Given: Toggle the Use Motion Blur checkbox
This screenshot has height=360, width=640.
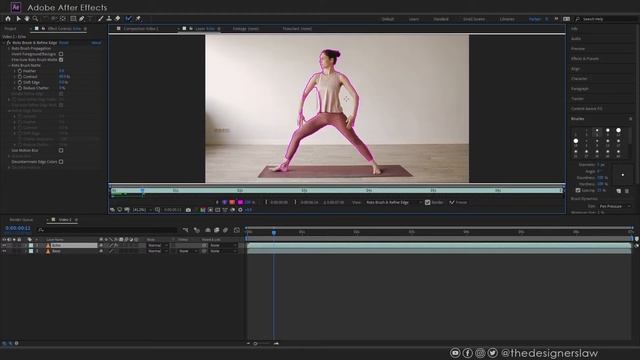Looking at the screenshot, I should click(x=61, y=150).
